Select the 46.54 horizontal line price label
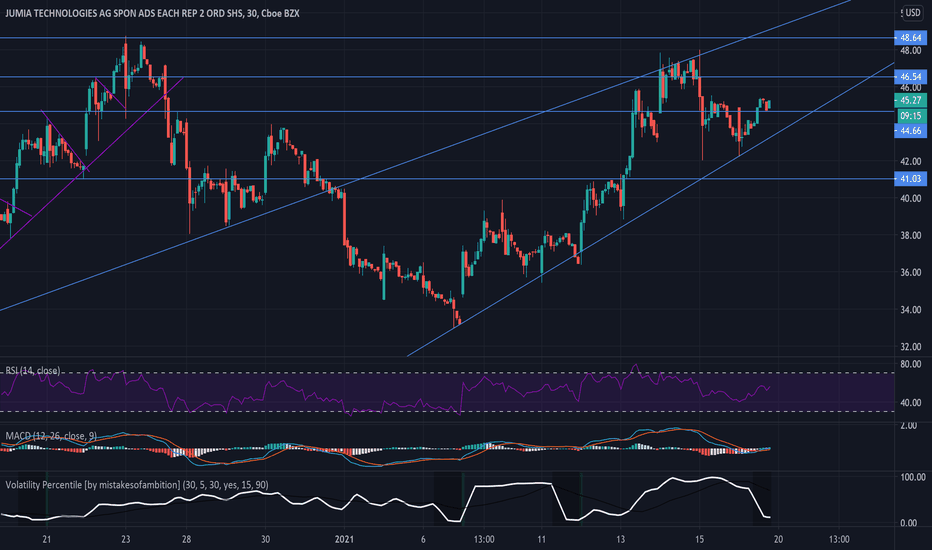The width and height of the screenshot is (932, 550). tap(910, 77)
